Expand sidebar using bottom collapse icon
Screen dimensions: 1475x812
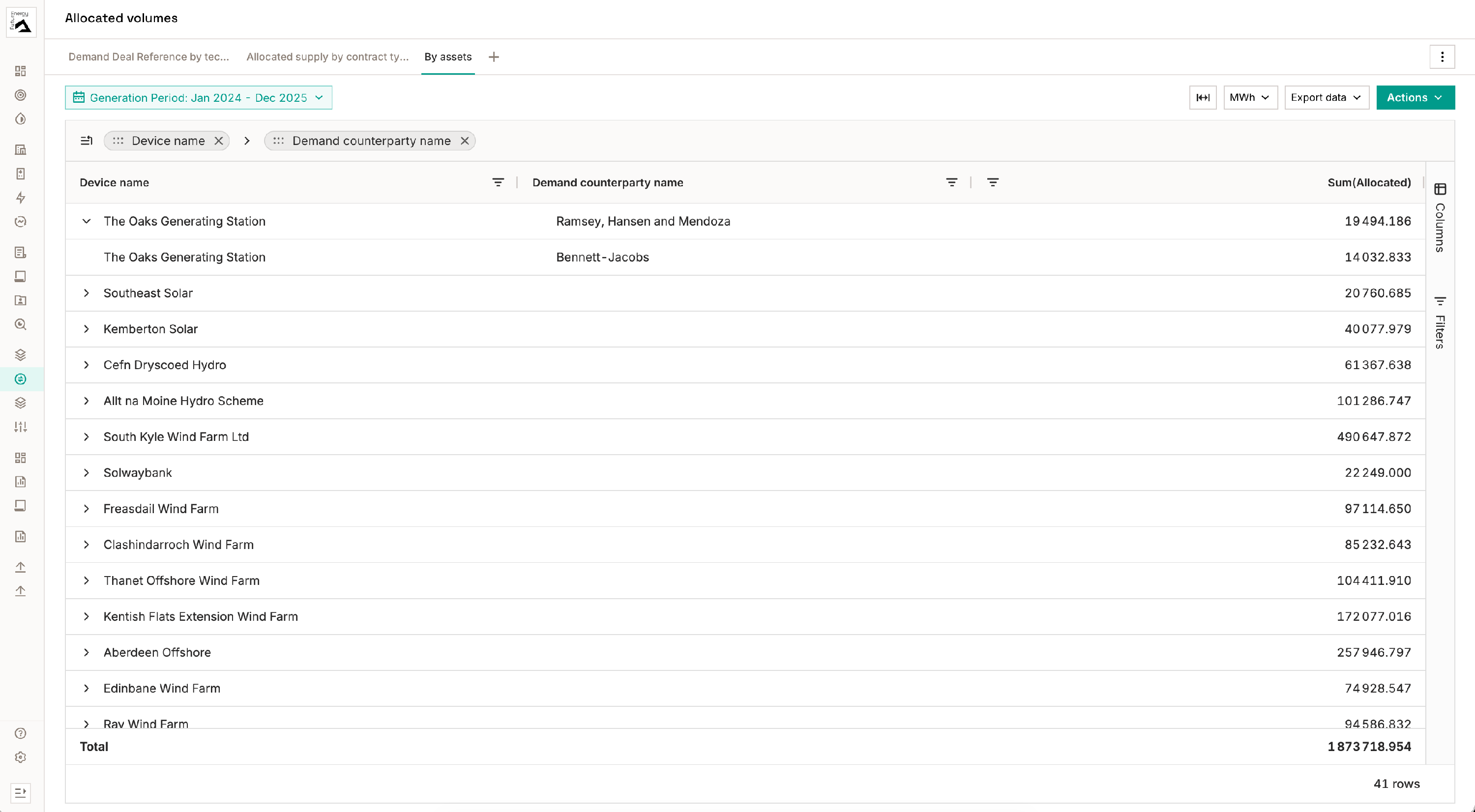21,792
